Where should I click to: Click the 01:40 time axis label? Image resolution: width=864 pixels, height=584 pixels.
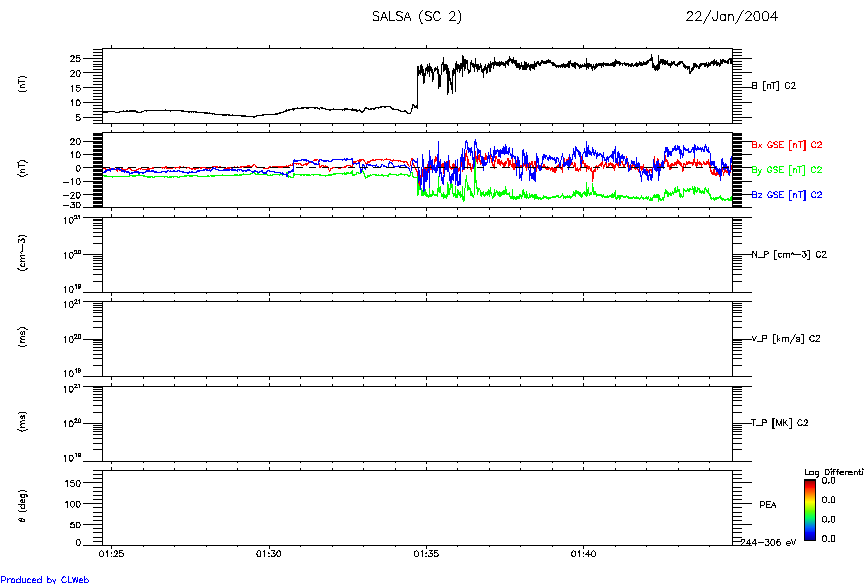(x=583, y=554)
